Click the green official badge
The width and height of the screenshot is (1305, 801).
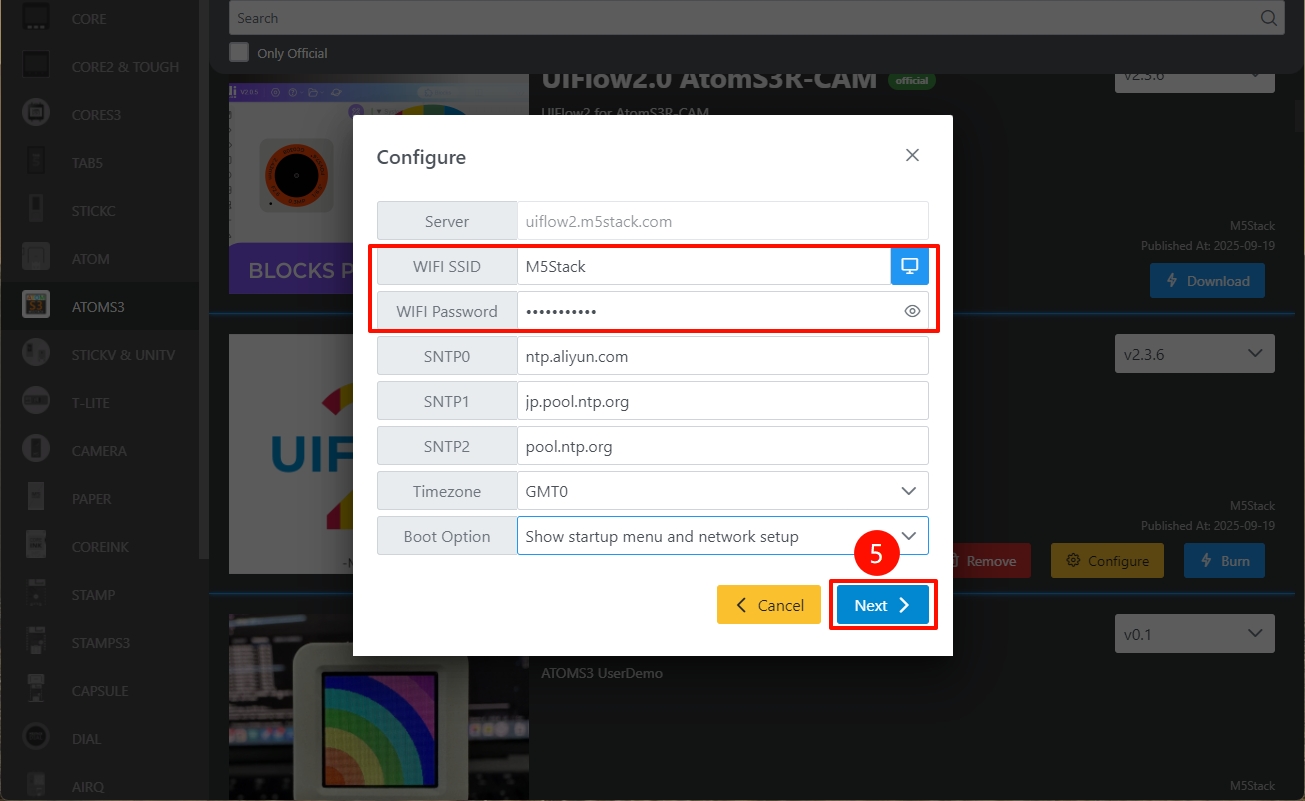coord(911,81)
